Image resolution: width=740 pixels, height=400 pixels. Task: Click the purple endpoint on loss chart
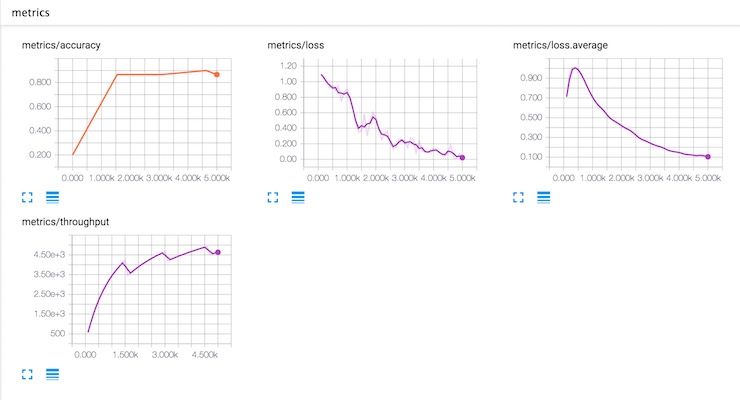tap(462, 158)
